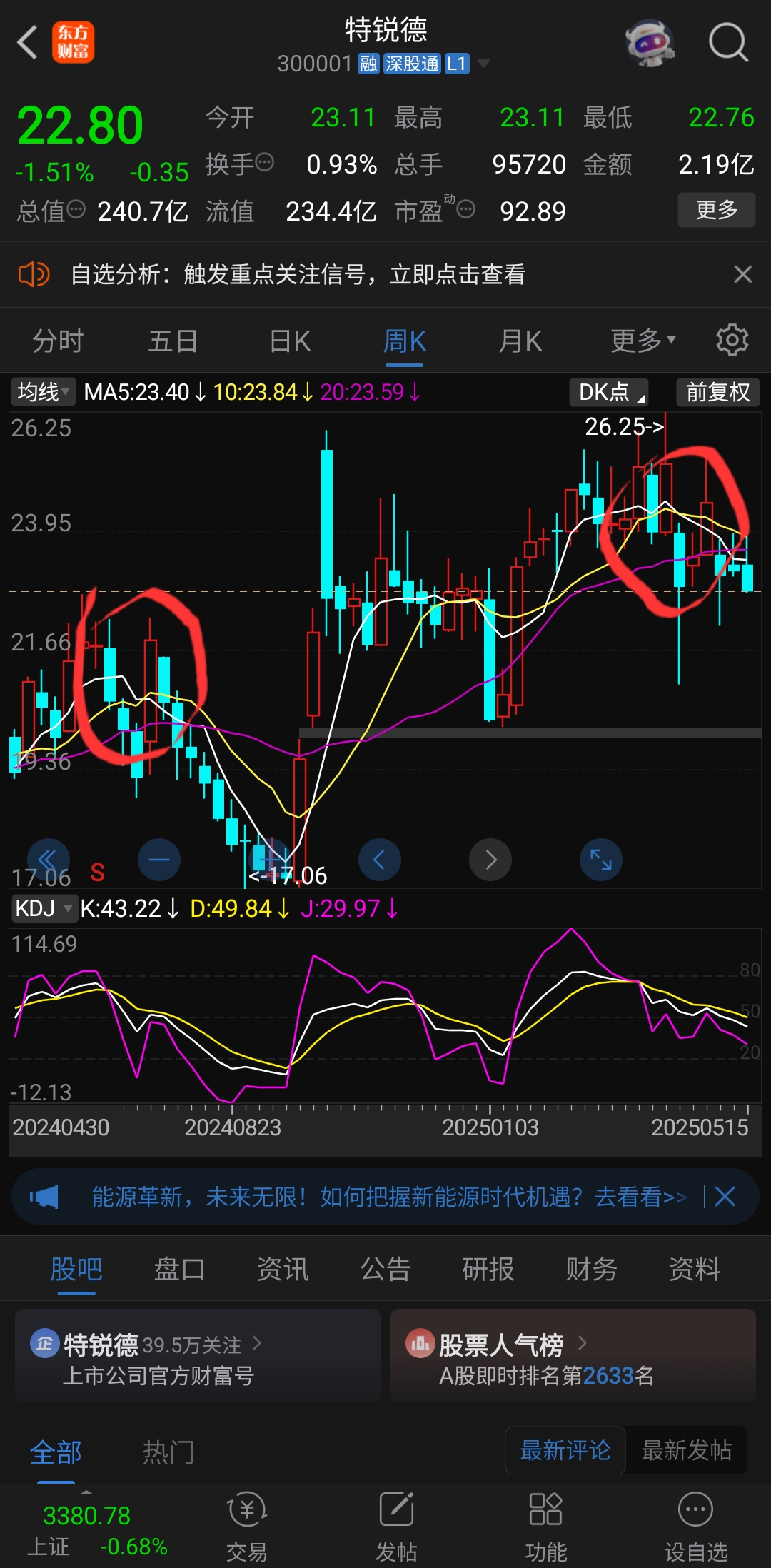Sort by 最新发帖

[x=687, y=1450]
